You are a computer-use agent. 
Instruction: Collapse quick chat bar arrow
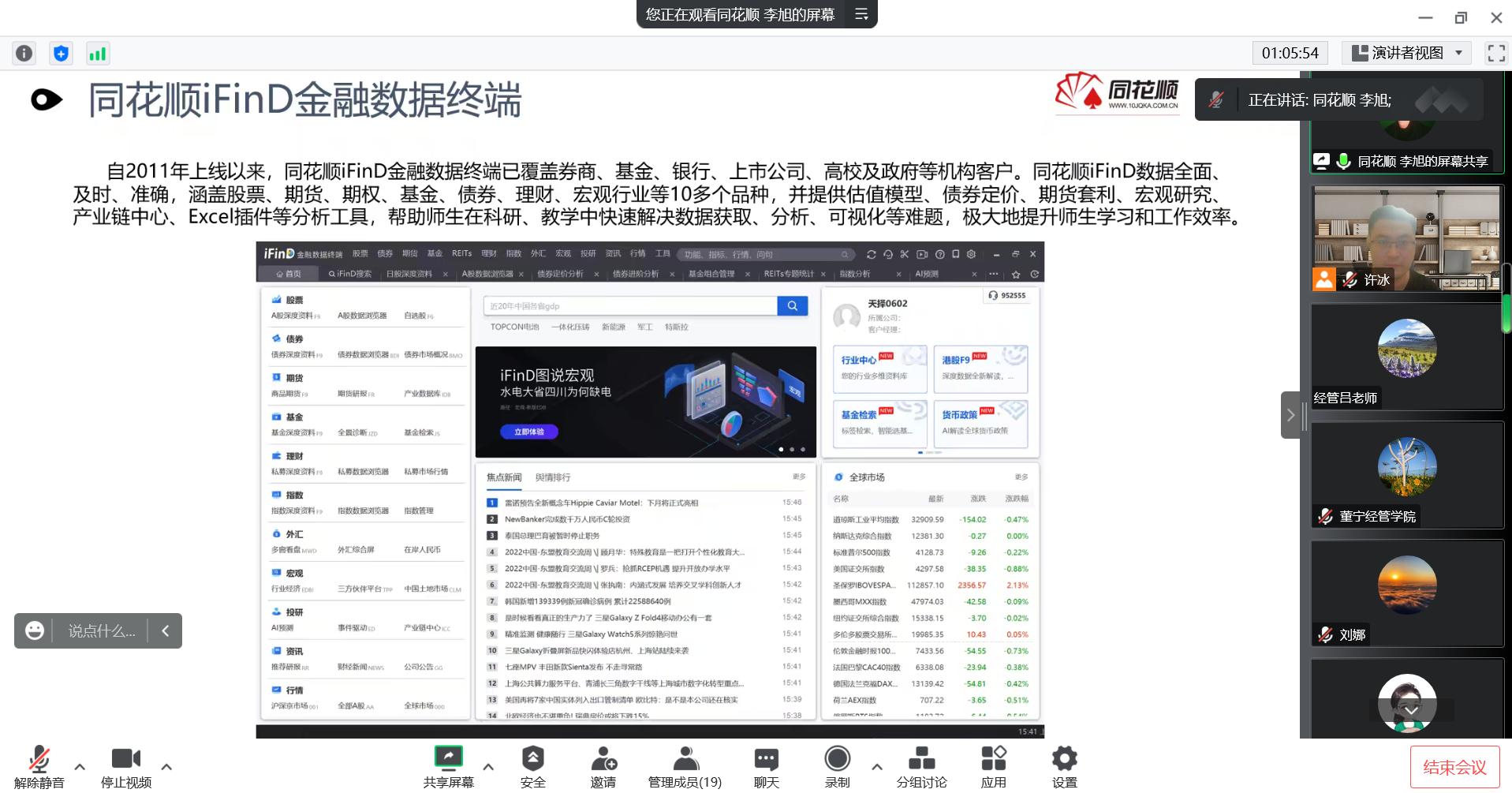pyautogui.click(x=165, y=630)
